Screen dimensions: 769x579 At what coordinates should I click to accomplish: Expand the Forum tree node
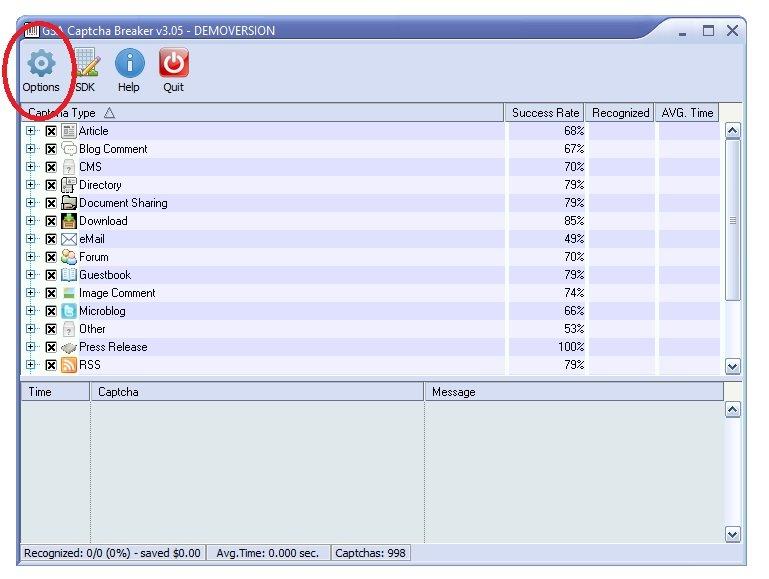pyautogui.click(x=30, y=256)
